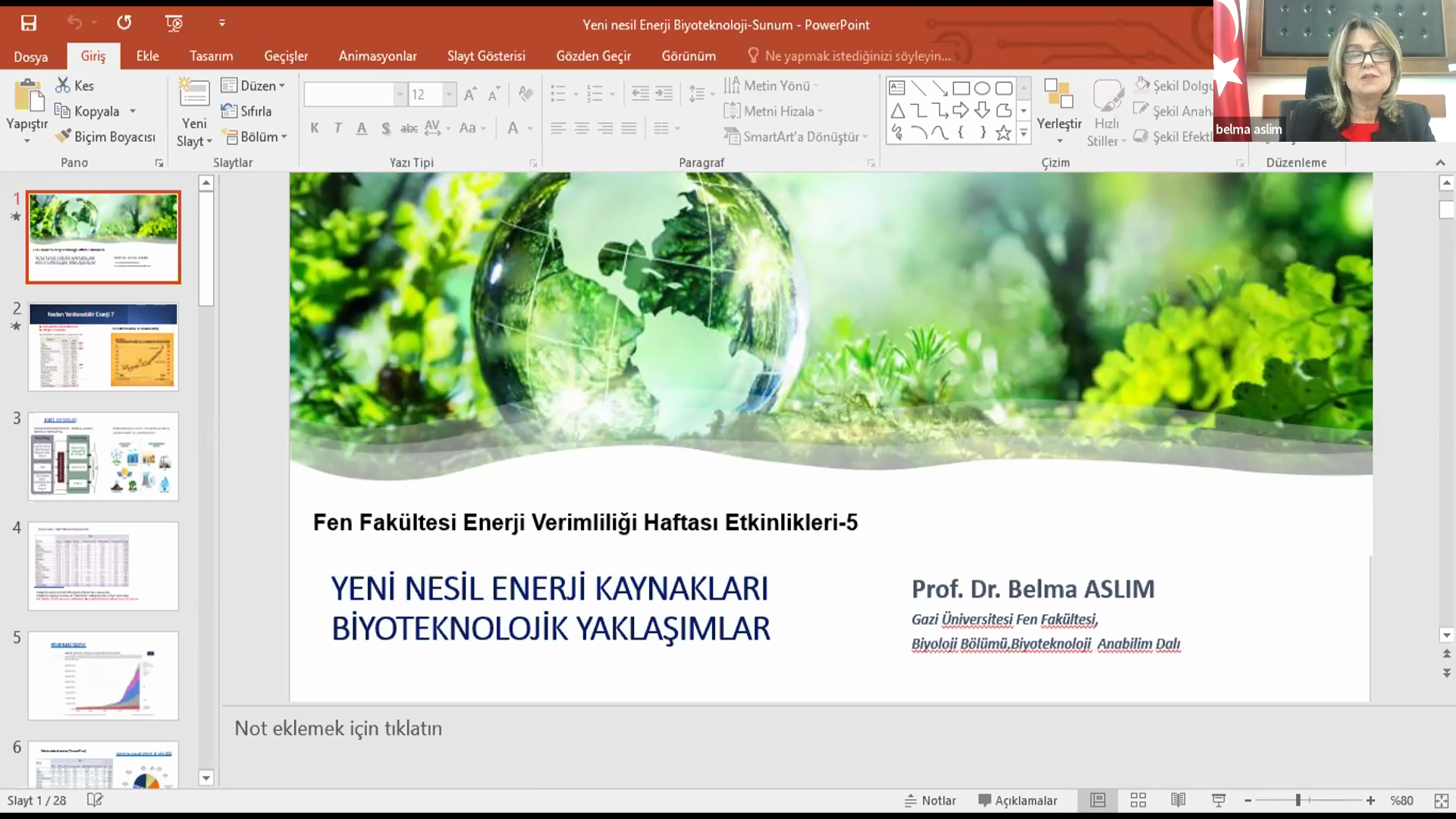Increase font size with the large A icon
The image size is (1456, 819).
coord(470,94)
